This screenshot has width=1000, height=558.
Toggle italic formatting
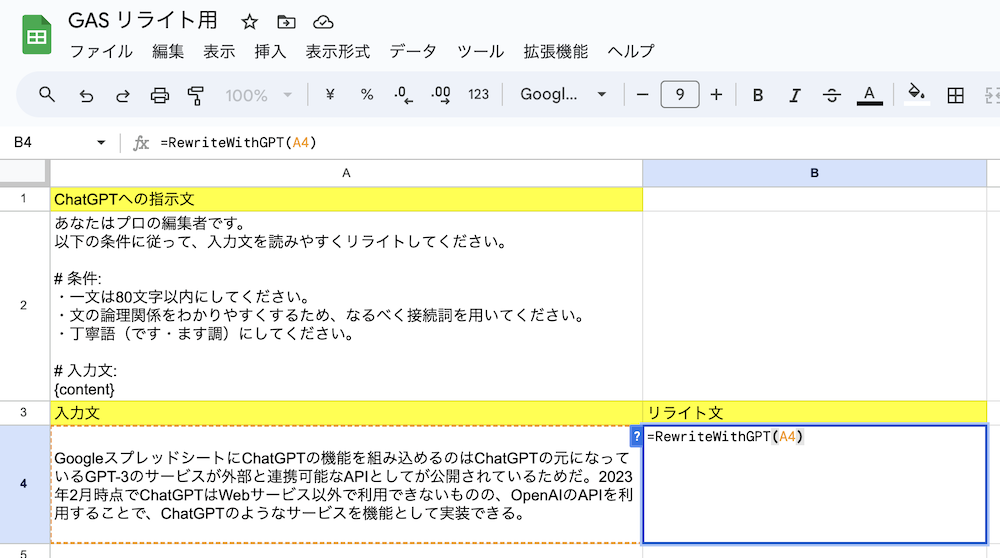(795, 95)
